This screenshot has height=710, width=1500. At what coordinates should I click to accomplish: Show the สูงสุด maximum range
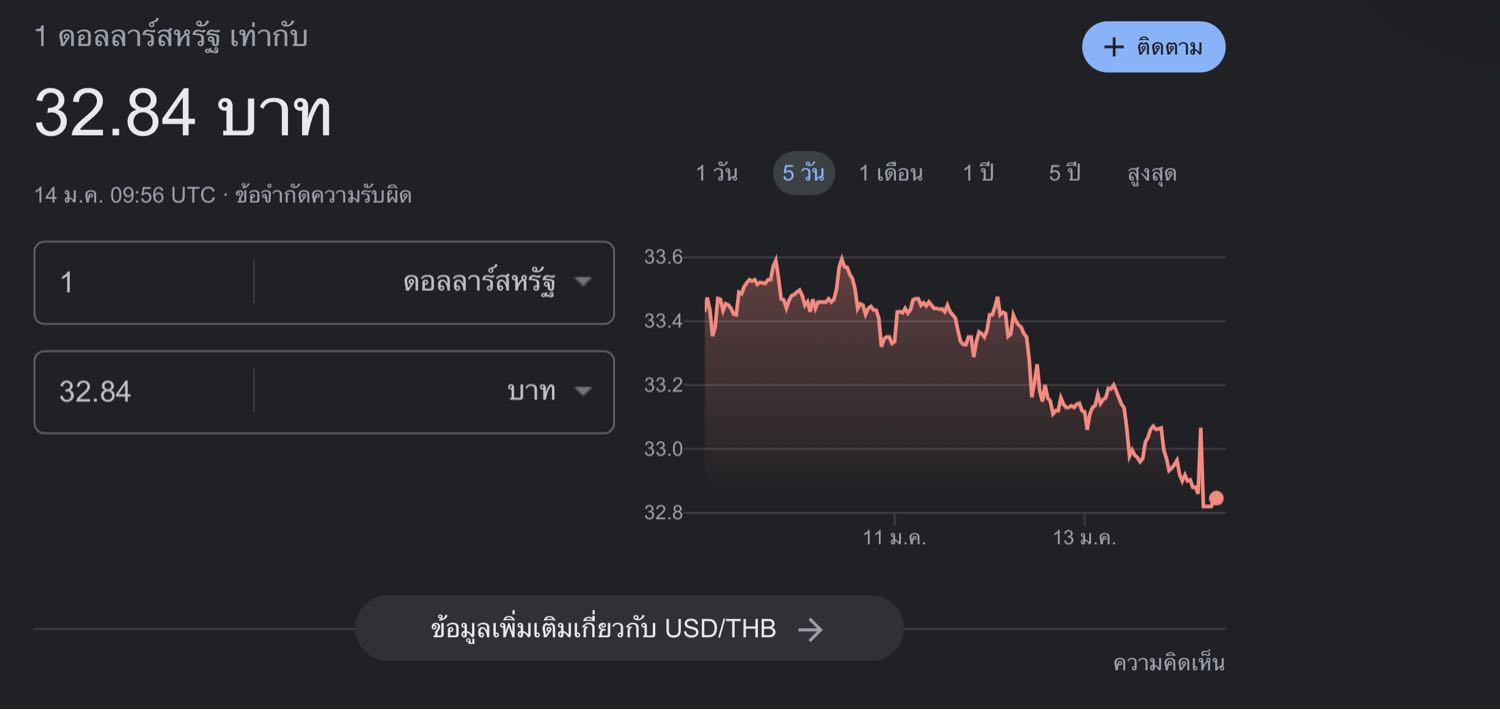coord(1151,173)
